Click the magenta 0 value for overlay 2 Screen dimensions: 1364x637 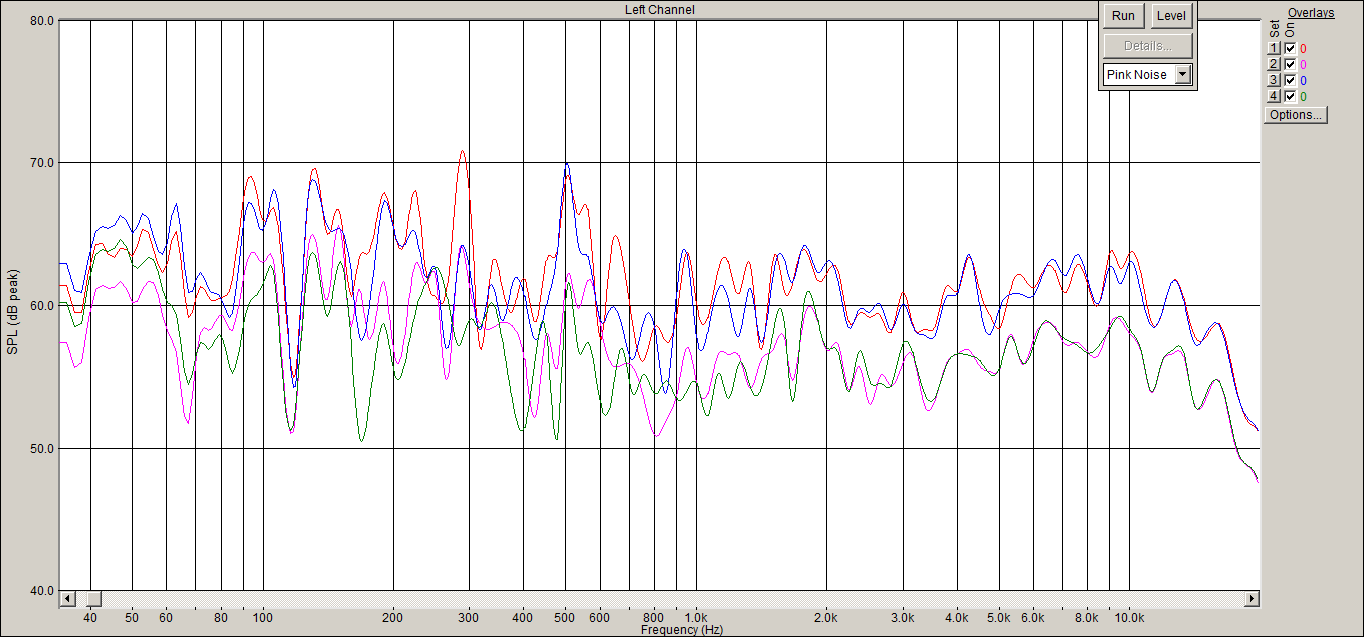coord(1303,64)
